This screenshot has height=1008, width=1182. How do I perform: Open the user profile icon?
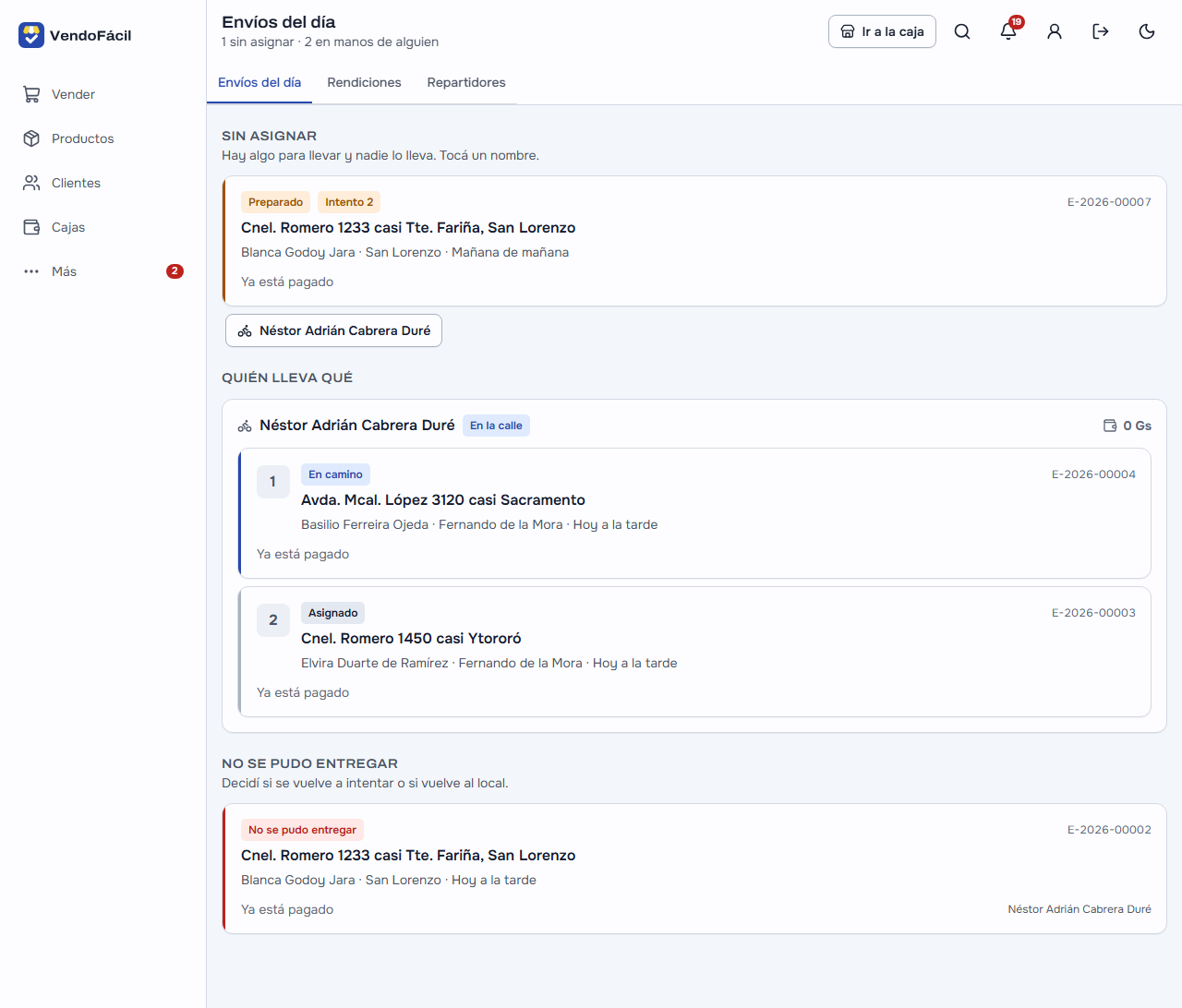click(x=1055, y=31)
